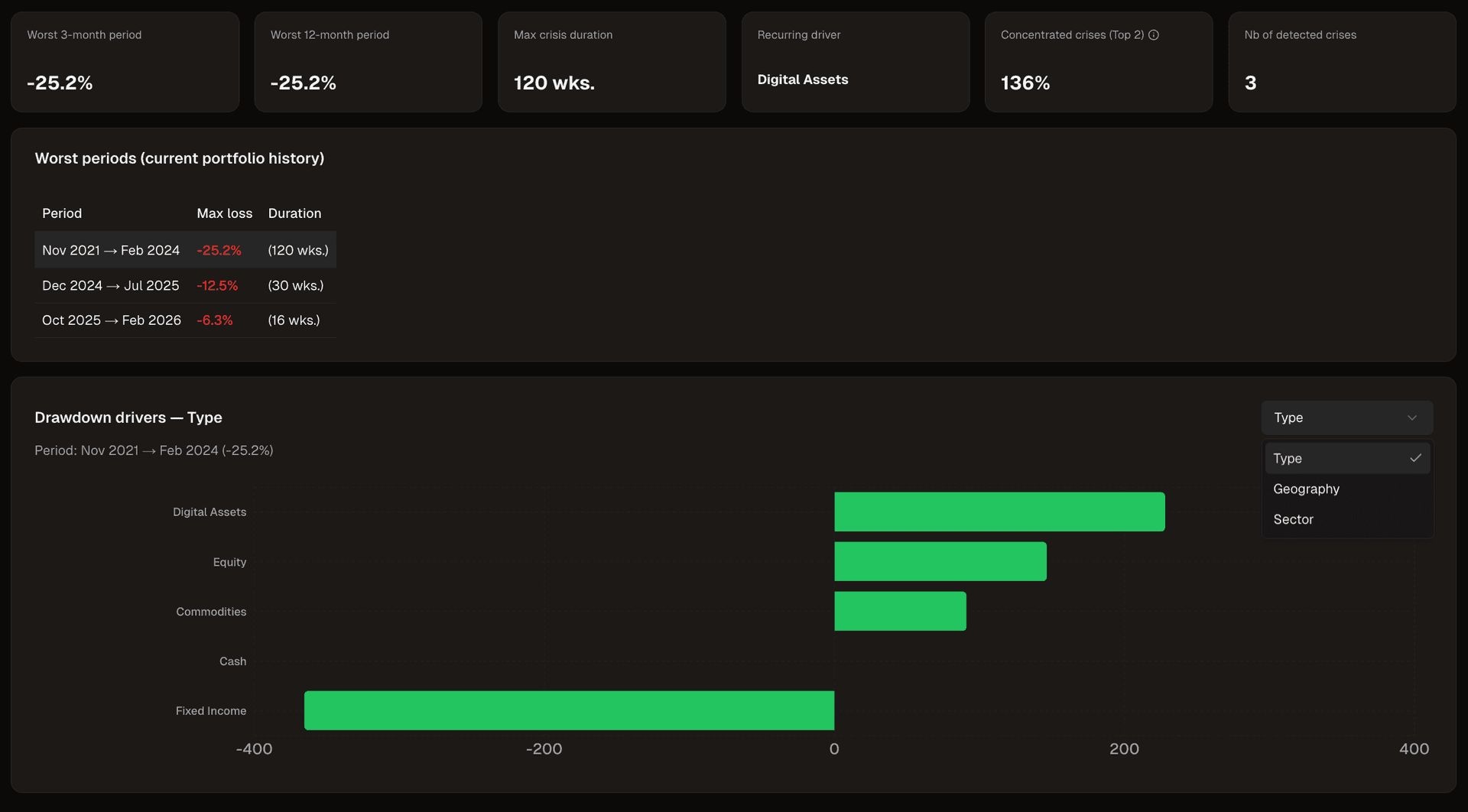Click the Commodities bar in chart
Screen dimensions: 1468x812
point(899,611)
